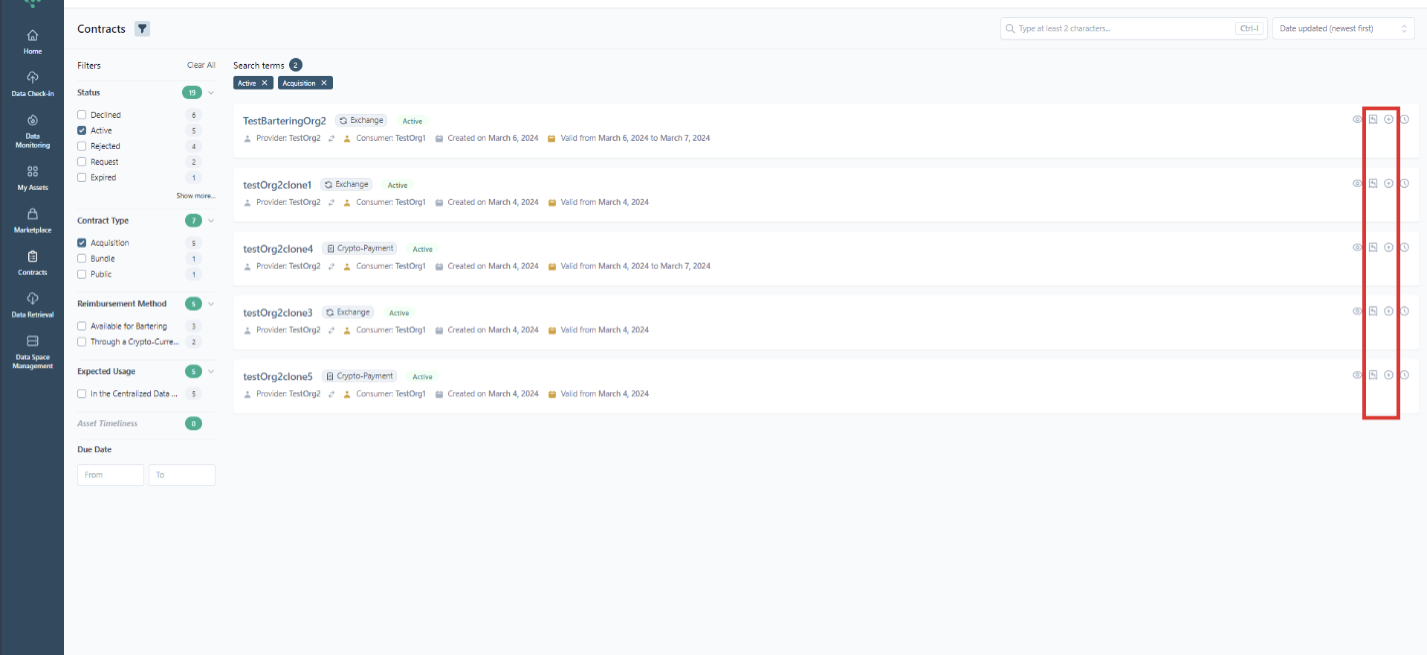Screen dimensions: 1427x655
Task: Go to Data Monitoring in sidebar
Action: tap(32, 130)
